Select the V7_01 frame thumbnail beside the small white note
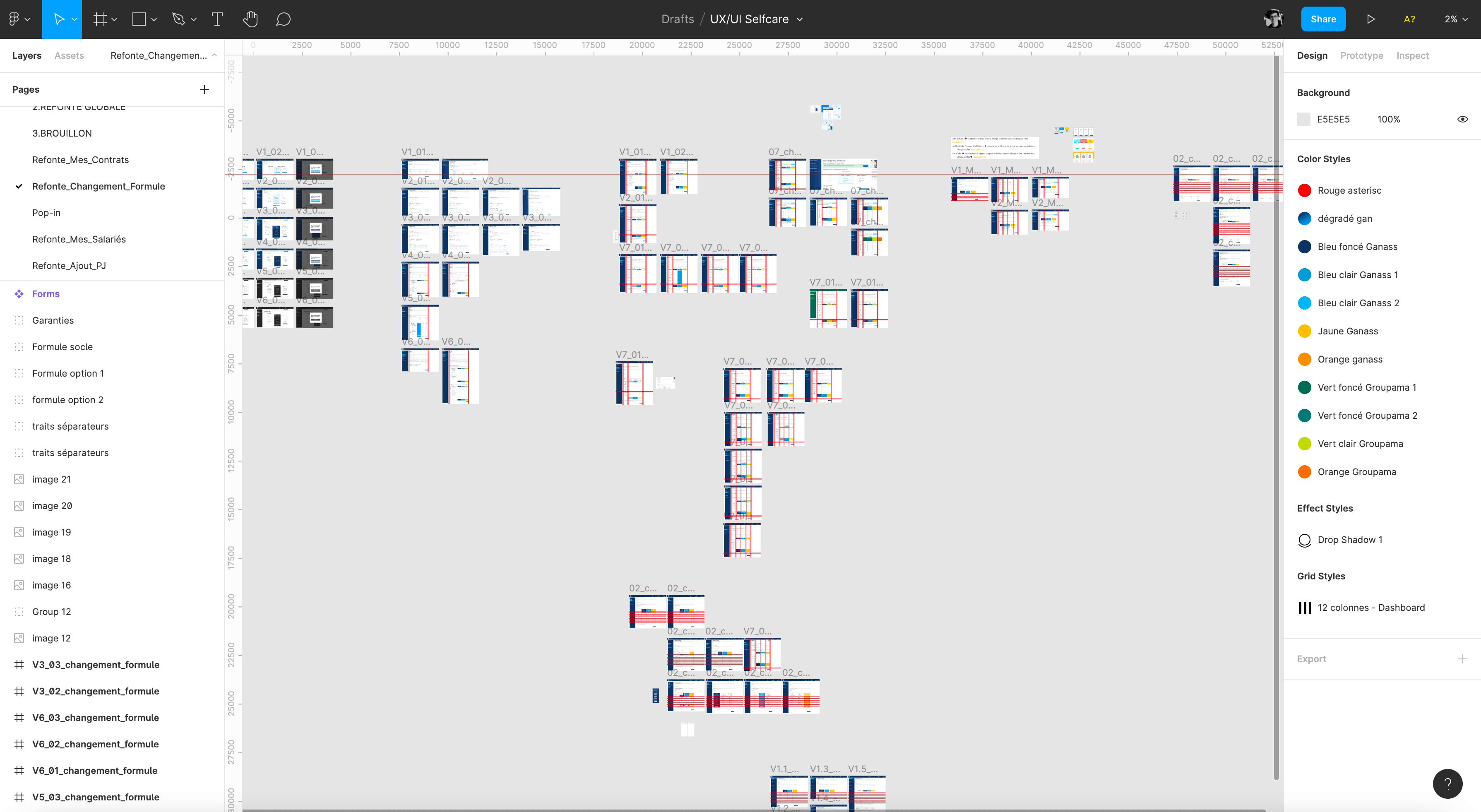1481x812 pixels. [x=634, y=383]
